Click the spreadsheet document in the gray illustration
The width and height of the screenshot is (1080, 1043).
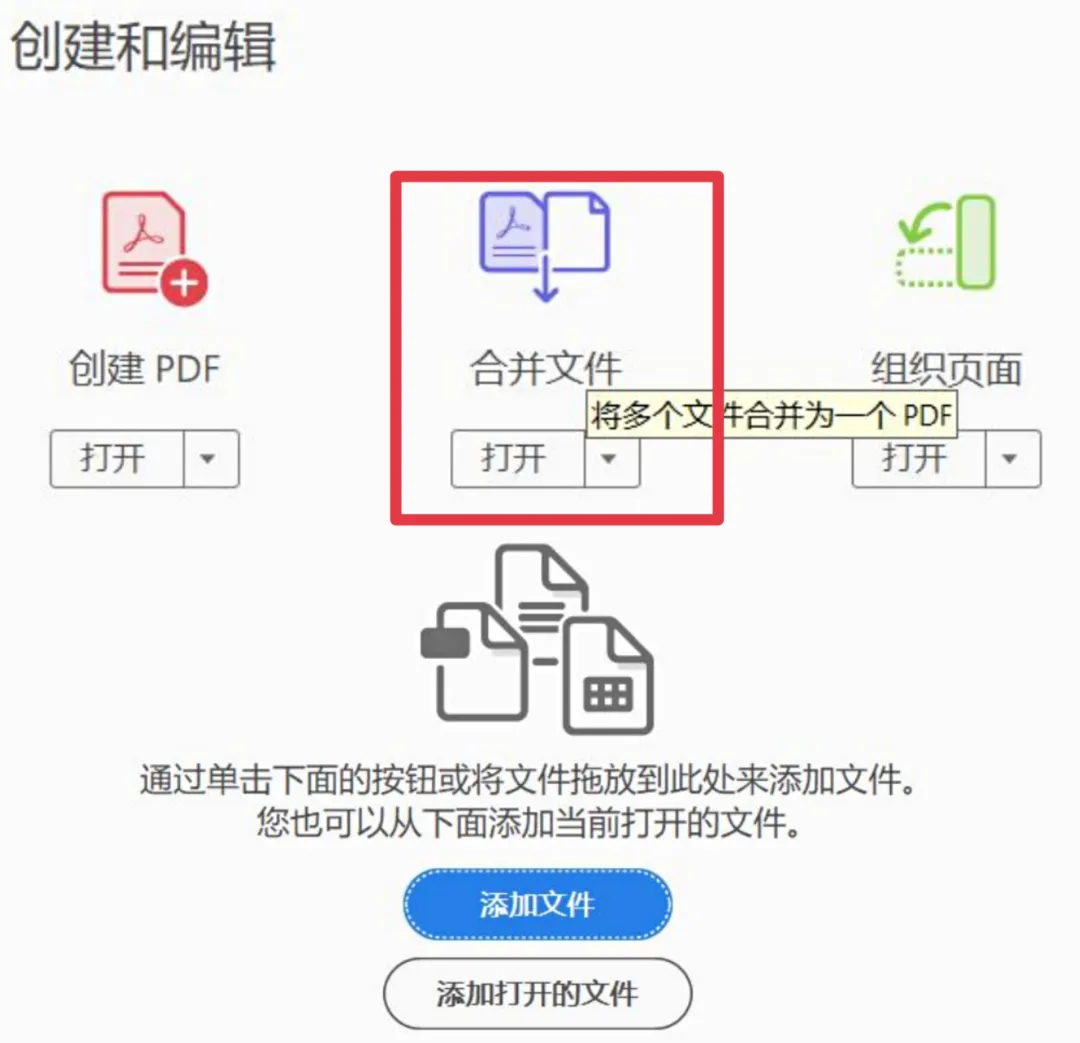click(608, 676)
